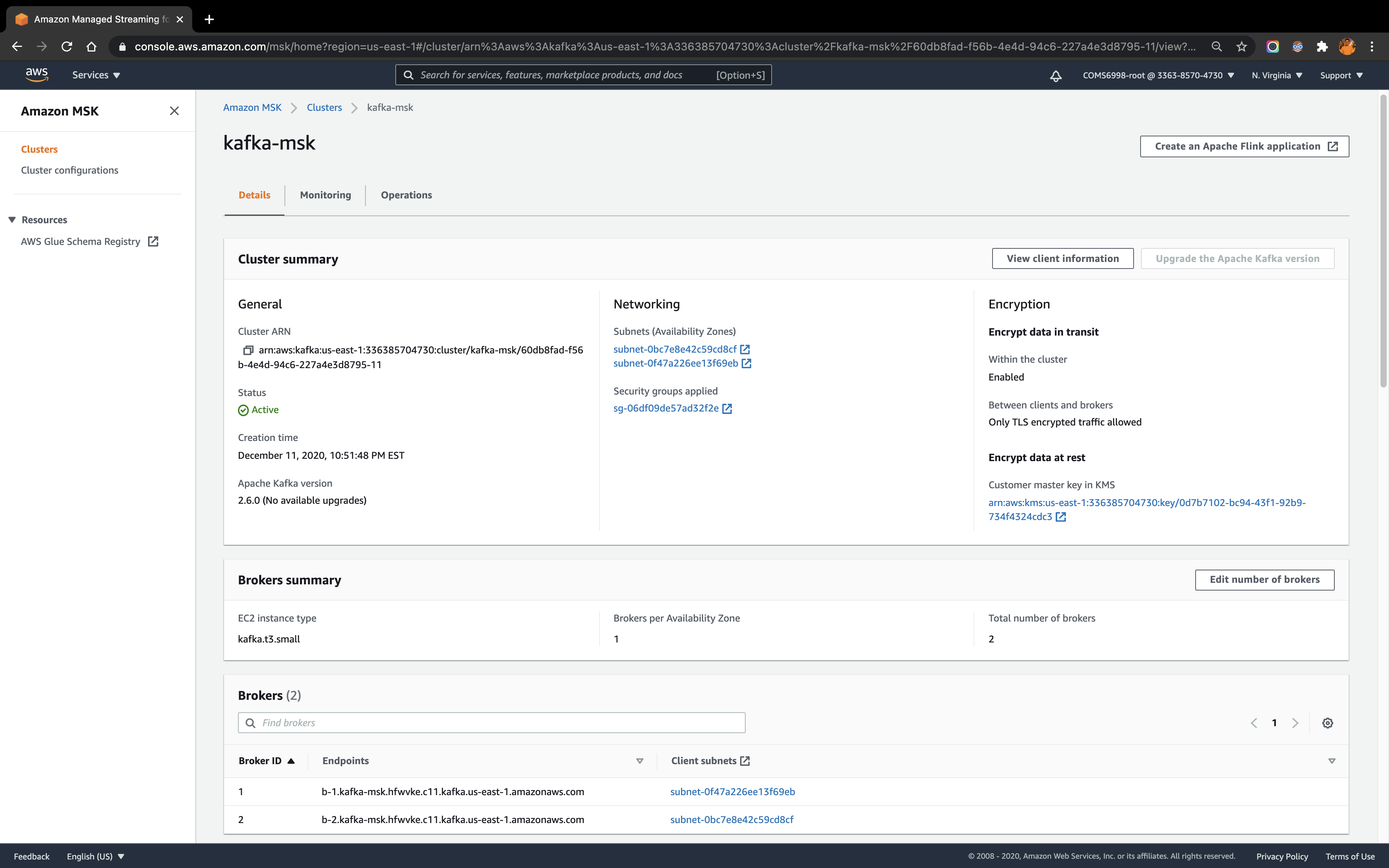Open broker 1 subnet-0f47a226ee13f69eb link
This screenshot has height=868, width=1389.
[x=732, y=792]
